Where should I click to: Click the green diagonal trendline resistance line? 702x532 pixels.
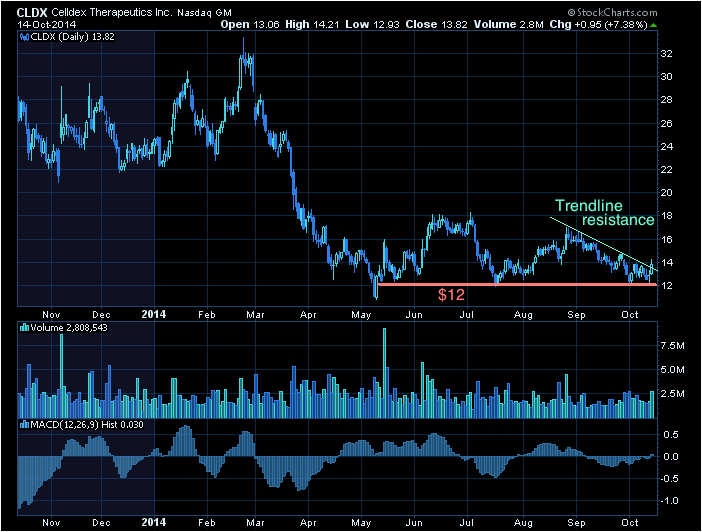pos(604,244)
